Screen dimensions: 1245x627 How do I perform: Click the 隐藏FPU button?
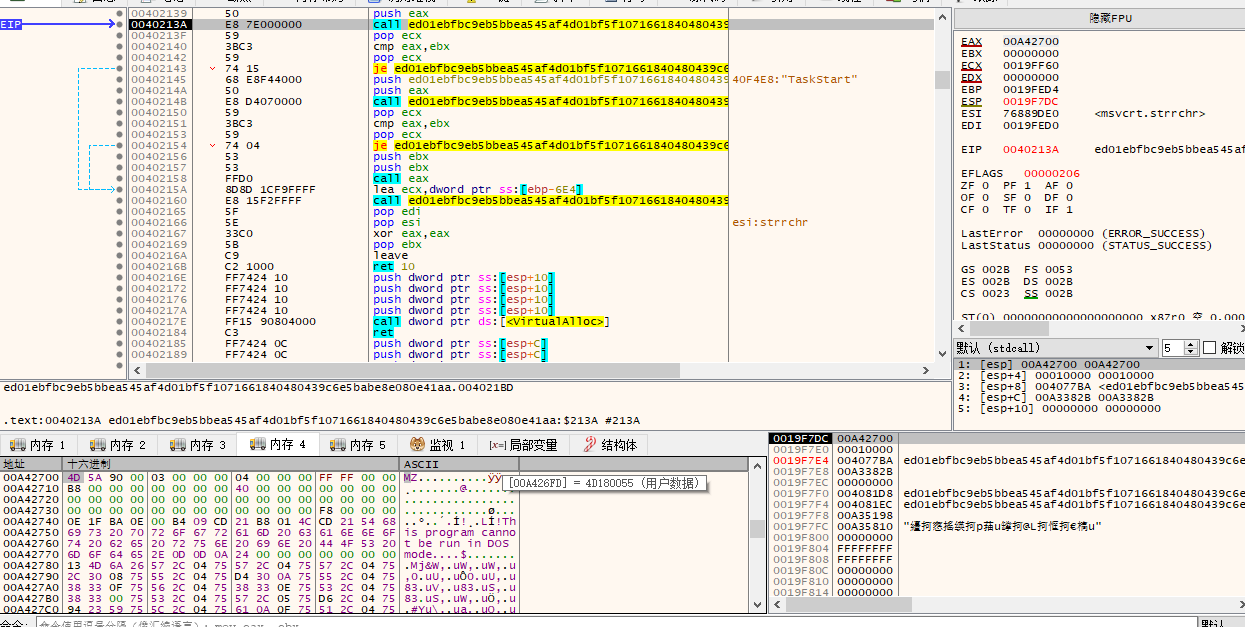[x=1099, y=19]
